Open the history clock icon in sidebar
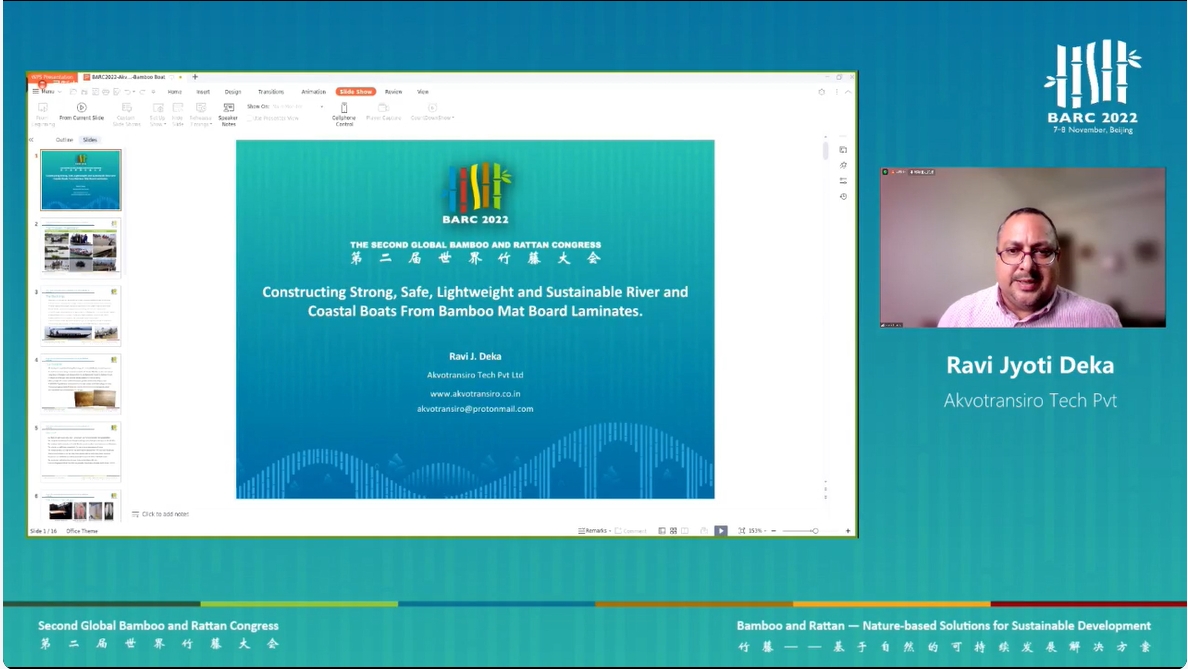1188x669 pixels. (x=843, y=196)
